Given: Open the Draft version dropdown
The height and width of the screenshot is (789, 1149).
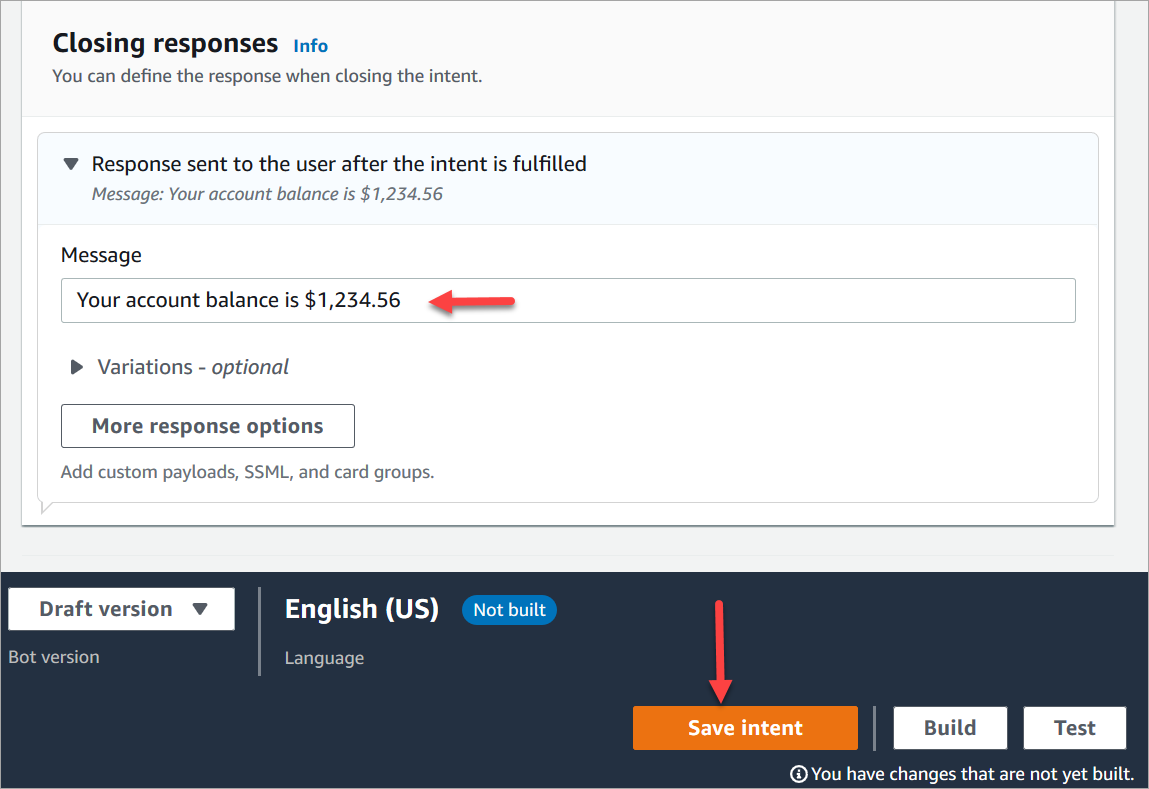Looking at the screenshot, I should 121,609.
